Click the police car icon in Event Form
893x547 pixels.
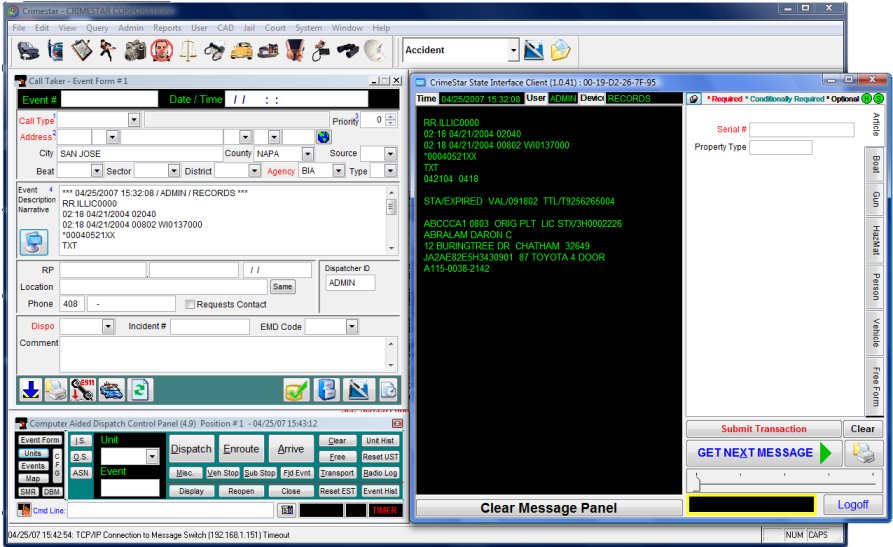110,390
